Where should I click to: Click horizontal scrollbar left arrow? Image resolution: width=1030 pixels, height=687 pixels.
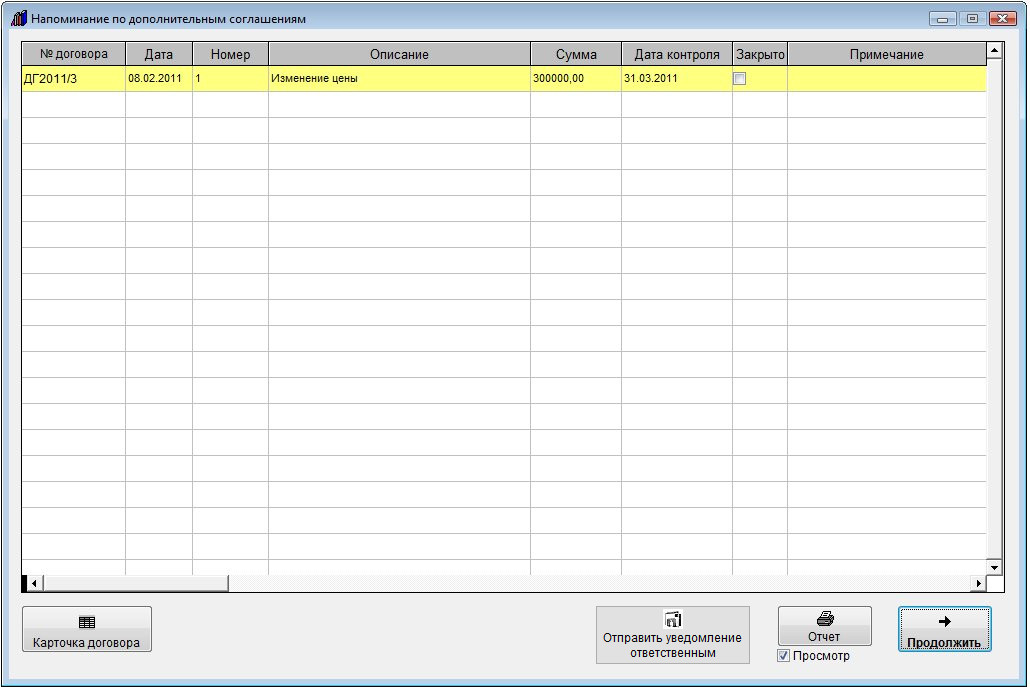(x=35, y=583)
